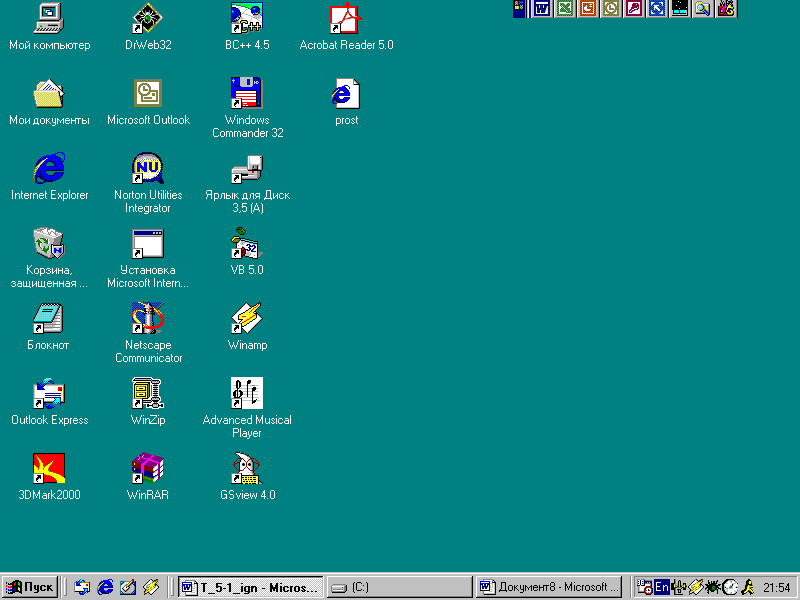Click the show desktop Quick Launch icon
This screenshot has width=800, height=600.
[x=128, y=587]
